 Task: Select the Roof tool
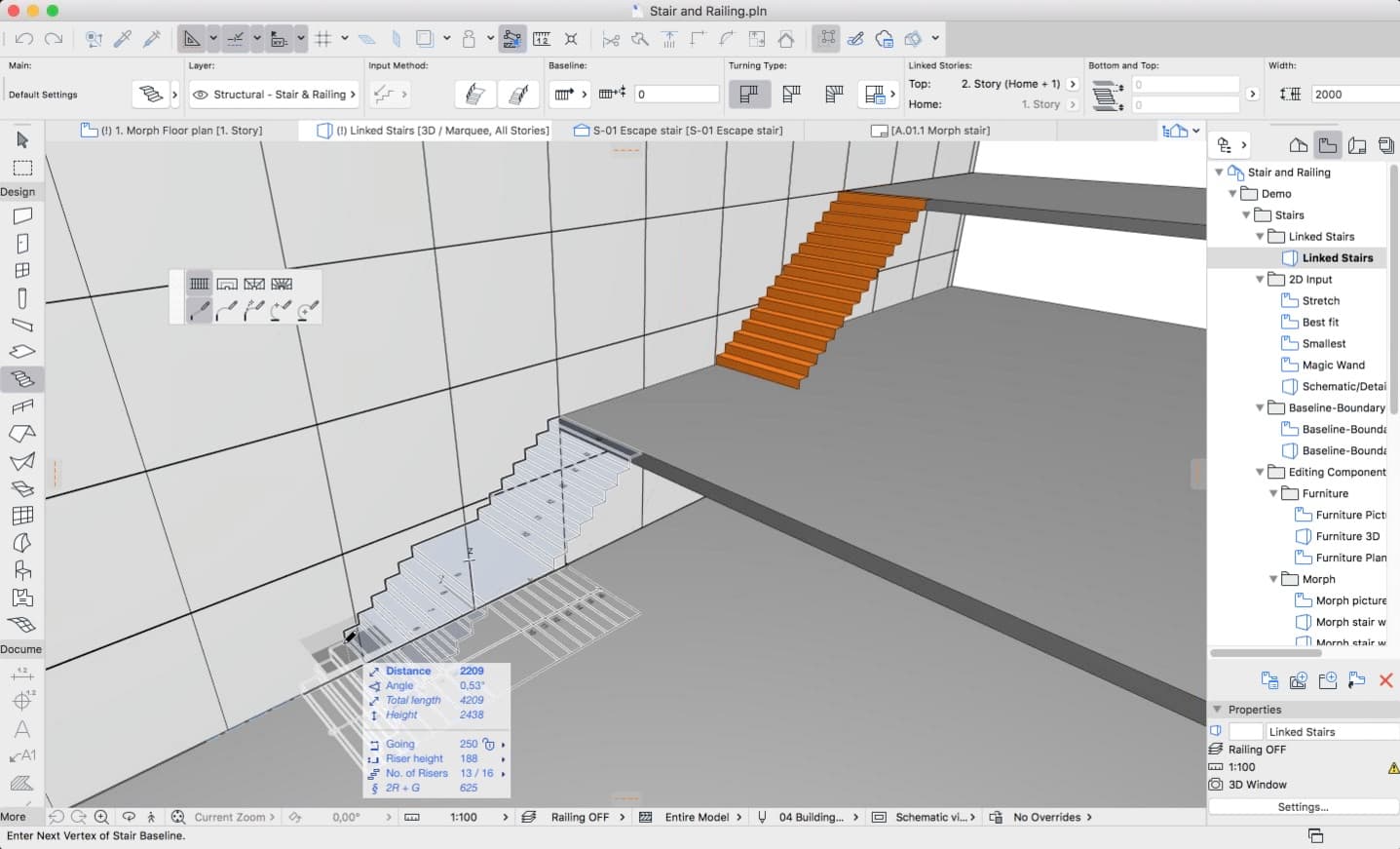(x=22, y=433)
